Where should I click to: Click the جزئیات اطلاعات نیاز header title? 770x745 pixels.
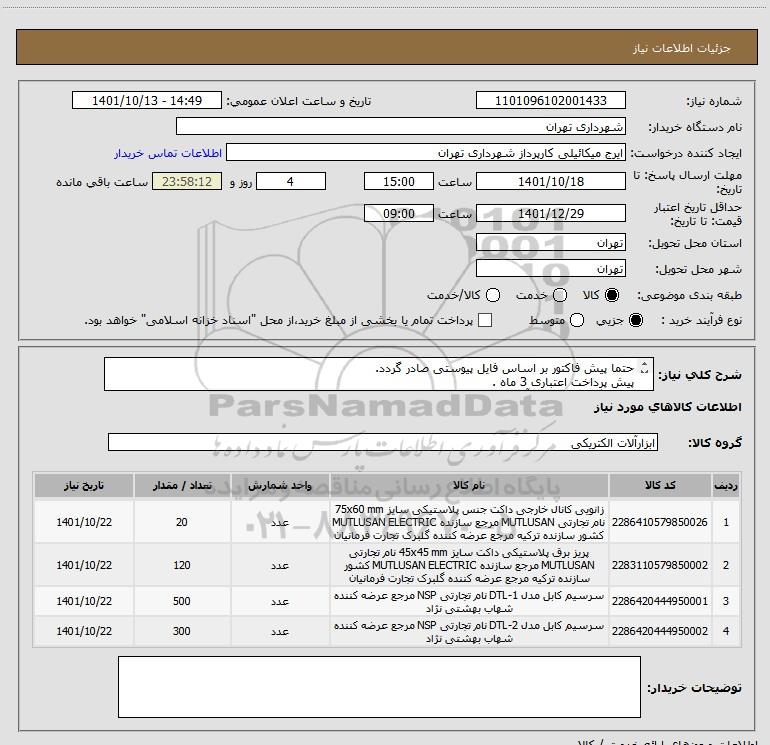point(682,48)
